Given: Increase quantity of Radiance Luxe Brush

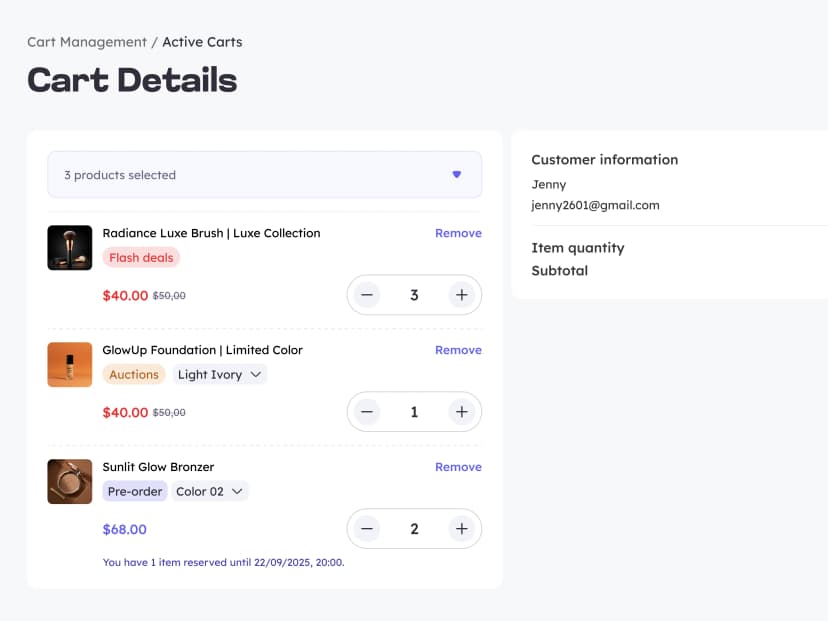Looking at the screenshot, I should tap(461, 295).
